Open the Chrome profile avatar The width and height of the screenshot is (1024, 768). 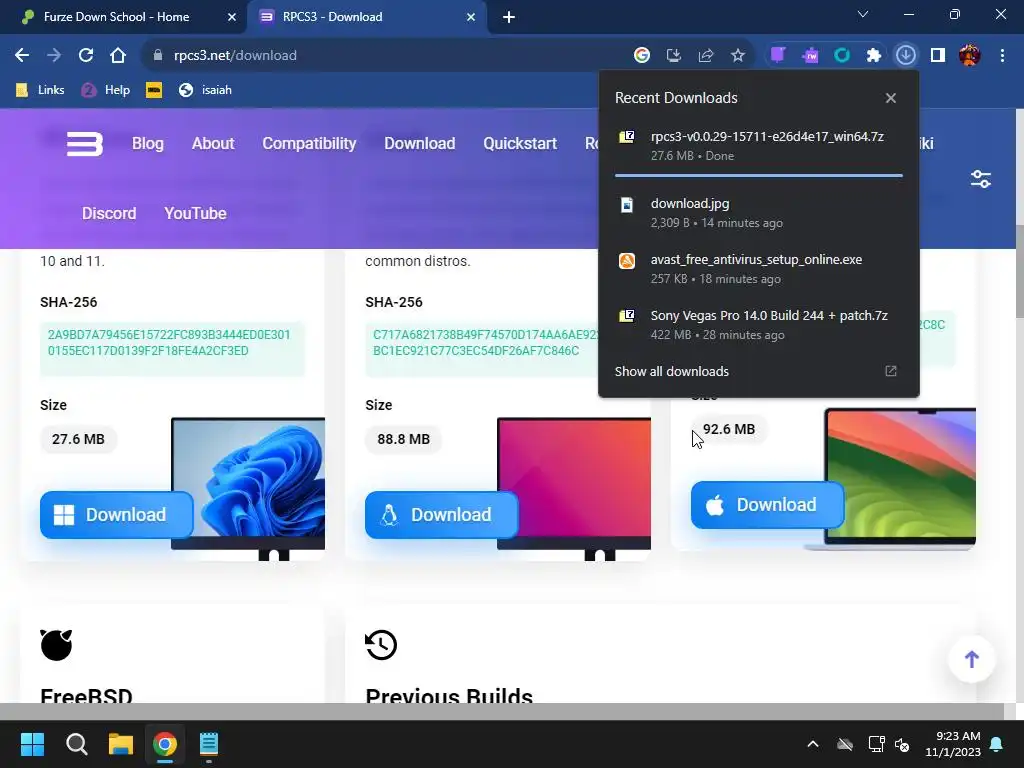[970, 56]
